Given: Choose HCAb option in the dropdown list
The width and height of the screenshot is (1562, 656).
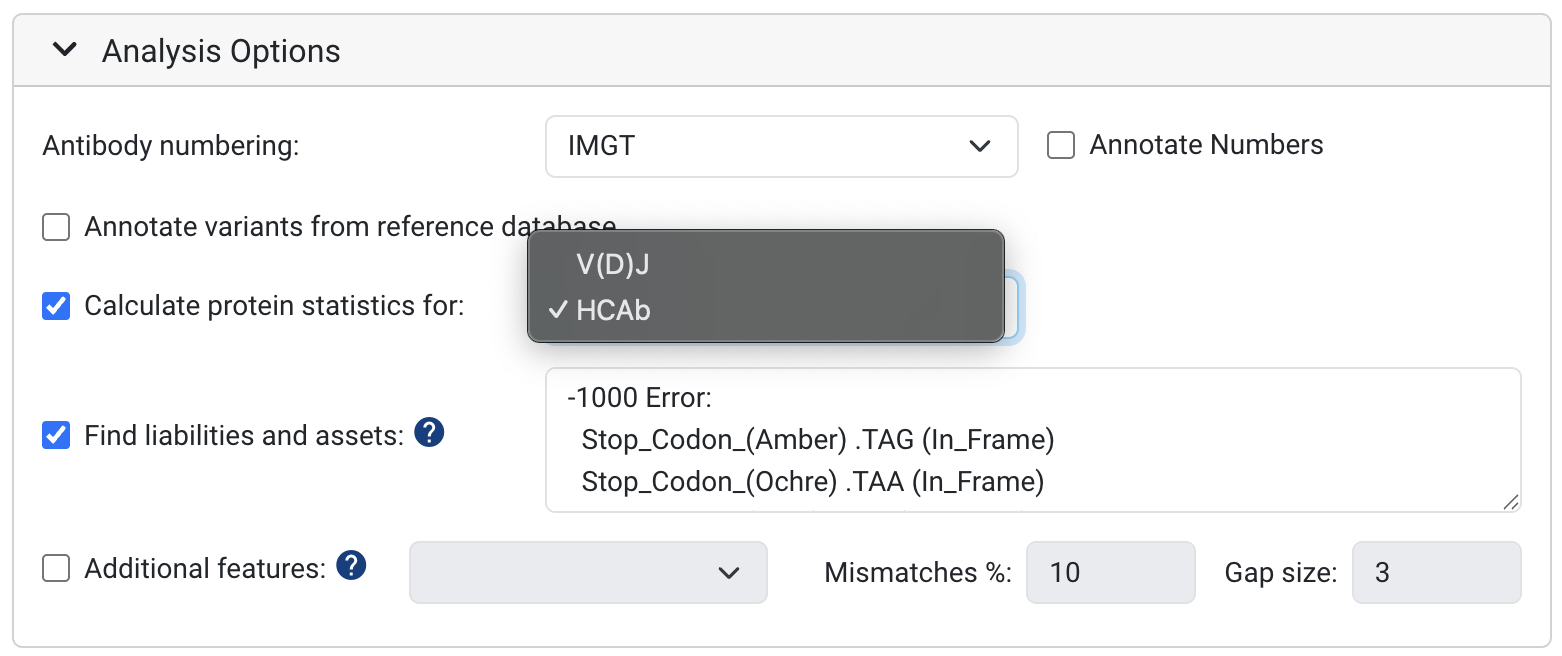Looking at the screenshot, I should [613, 311].
